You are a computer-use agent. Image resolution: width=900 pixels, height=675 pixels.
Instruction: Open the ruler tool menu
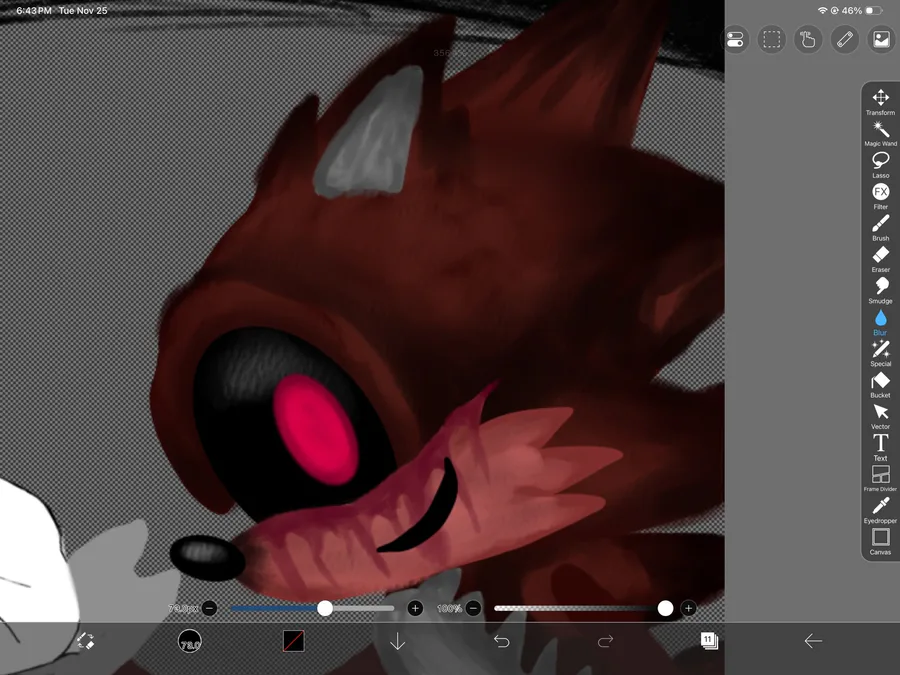pos(845,39)
